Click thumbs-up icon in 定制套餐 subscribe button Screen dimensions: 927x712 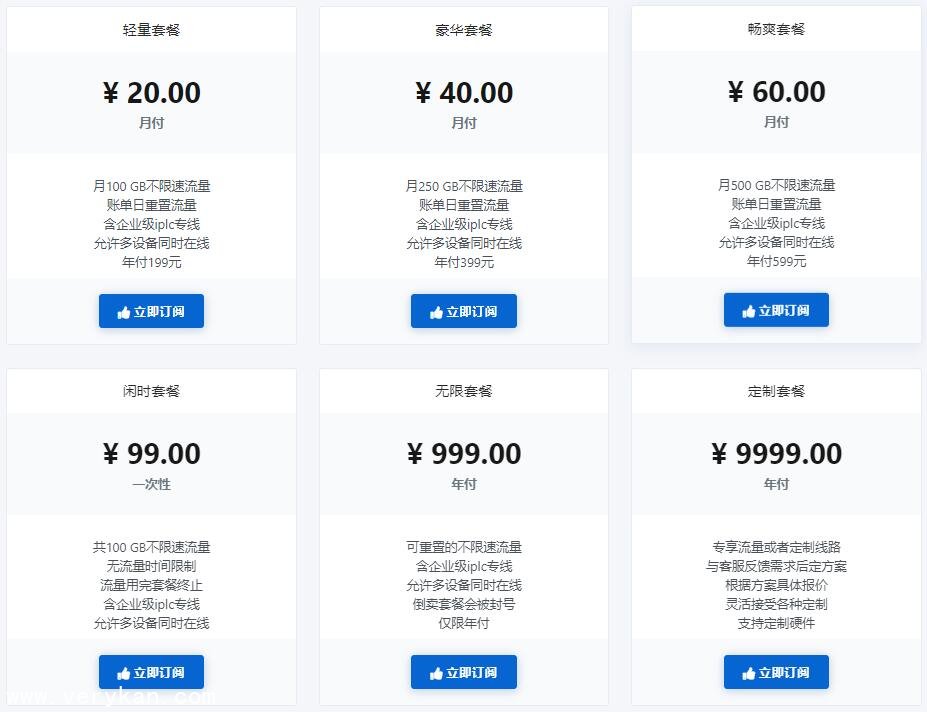(x=749, y=674)
